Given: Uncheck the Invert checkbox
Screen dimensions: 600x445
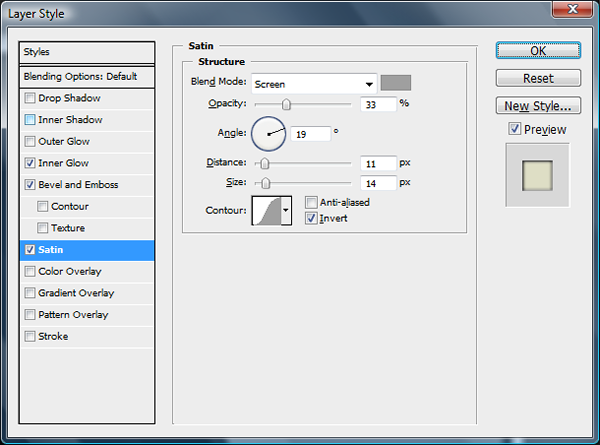Looking at the screenshot, I should [312, 217].
